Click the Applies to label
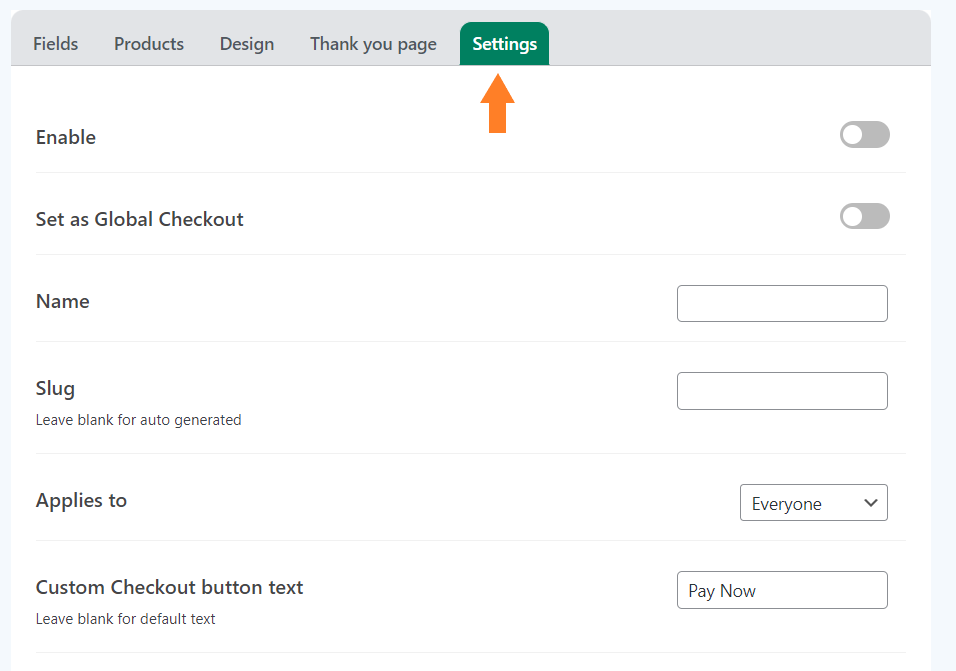 (81, 500)
